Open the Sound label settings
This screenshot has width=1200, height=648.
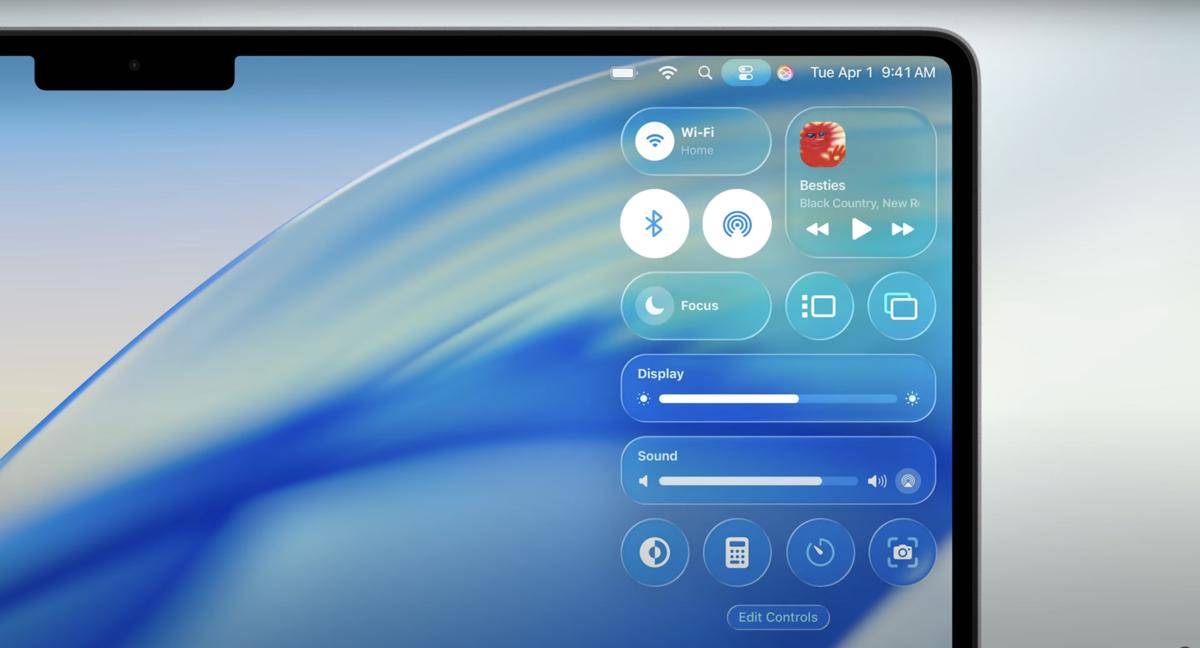click(657, 456)
